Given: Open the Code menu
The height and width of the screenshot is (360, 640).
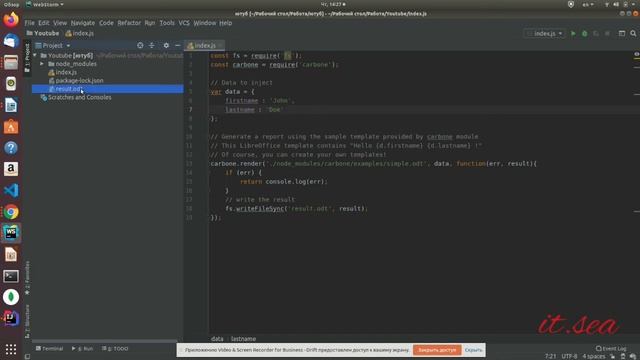Looking at the screenshot, I should pos(106,23).
